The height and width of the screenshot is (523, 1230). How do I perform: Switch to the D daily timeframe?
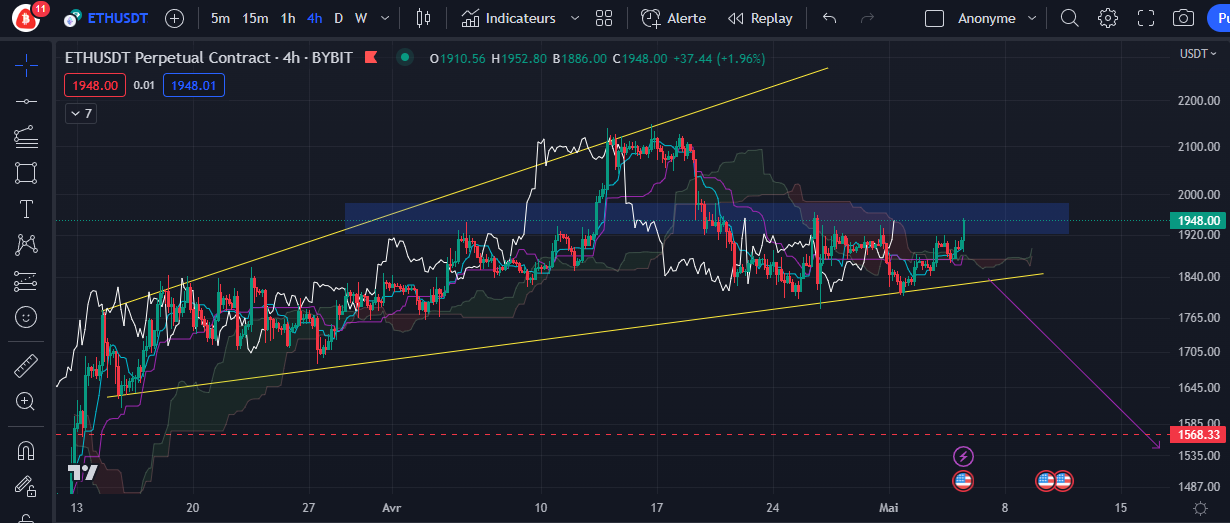coord(338,18)
